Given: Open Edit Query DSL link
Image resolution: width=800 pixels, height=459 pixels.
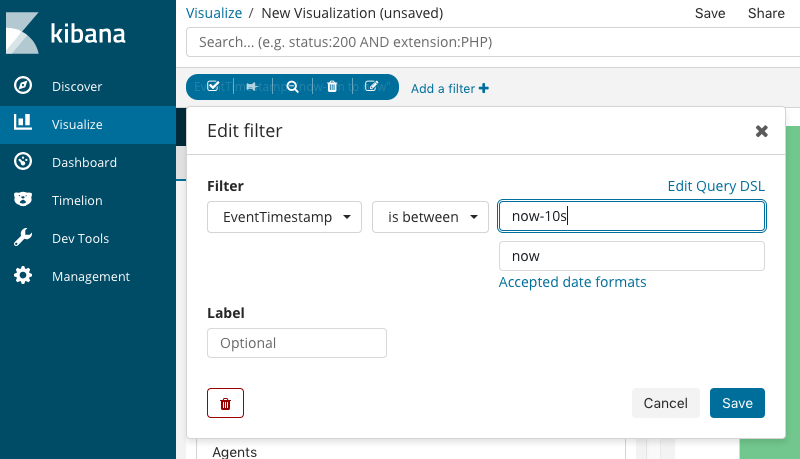Looking at the screenshot, I should [716, 186].
